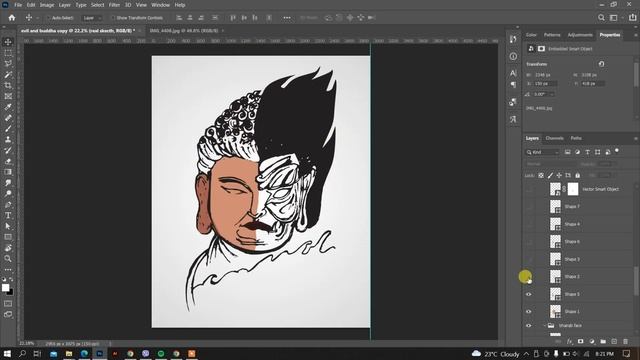The width and height of the screenshot is (640, 360).
Task: Select the Rectangle shape tool
Action: [8, 237]
